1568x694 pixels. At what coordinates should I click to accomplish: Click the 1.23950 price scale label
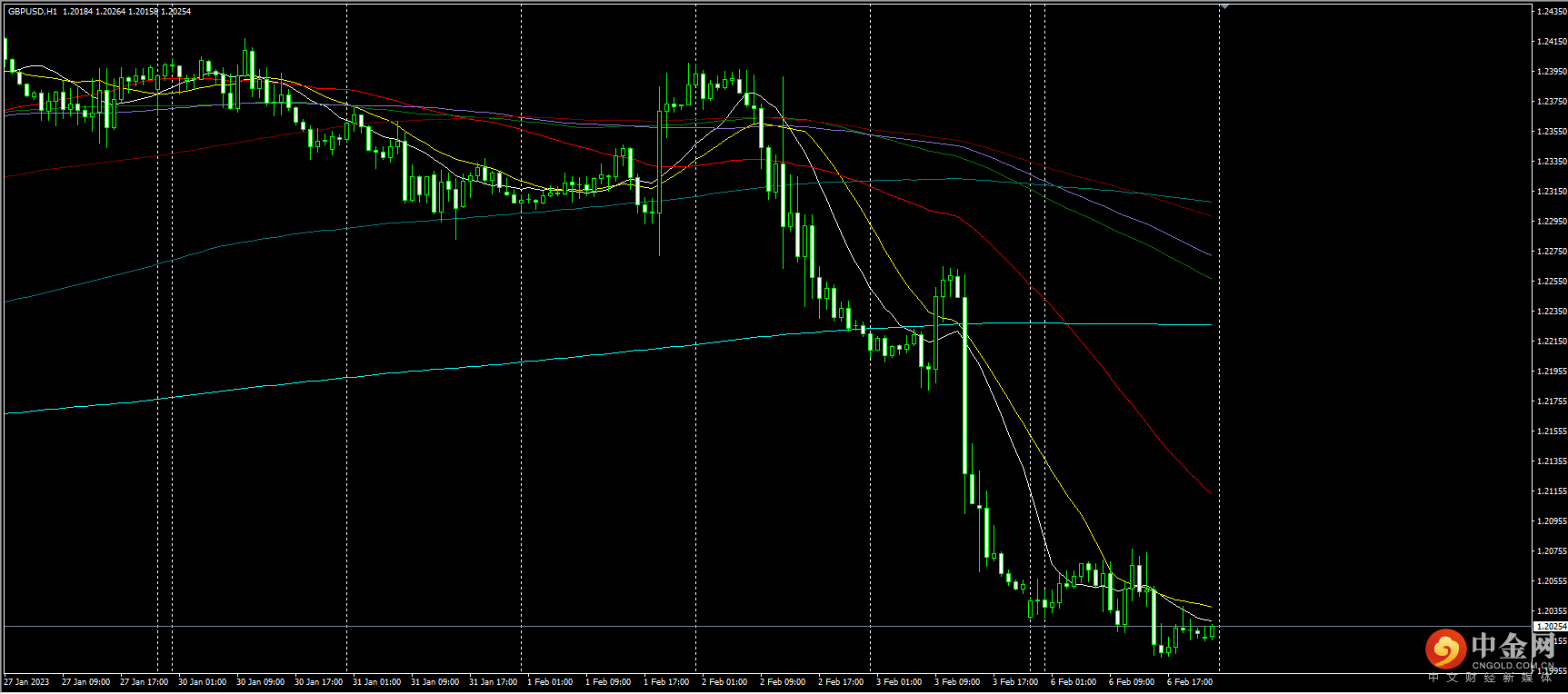click(x=1551, y=72)
